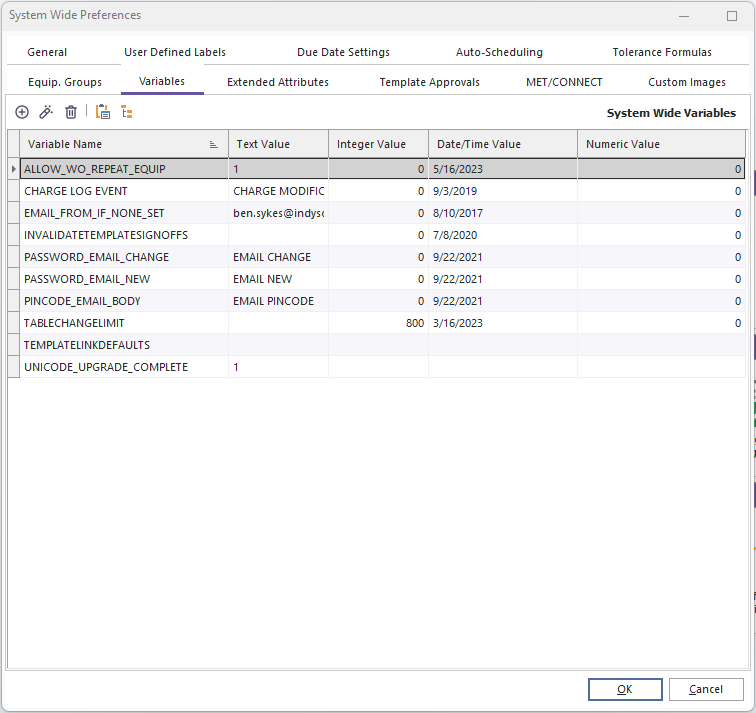
Task: Click the row indicator arrow for ALLOW_WO_REPEAT_EQUIP
Action: click(13, 170)
